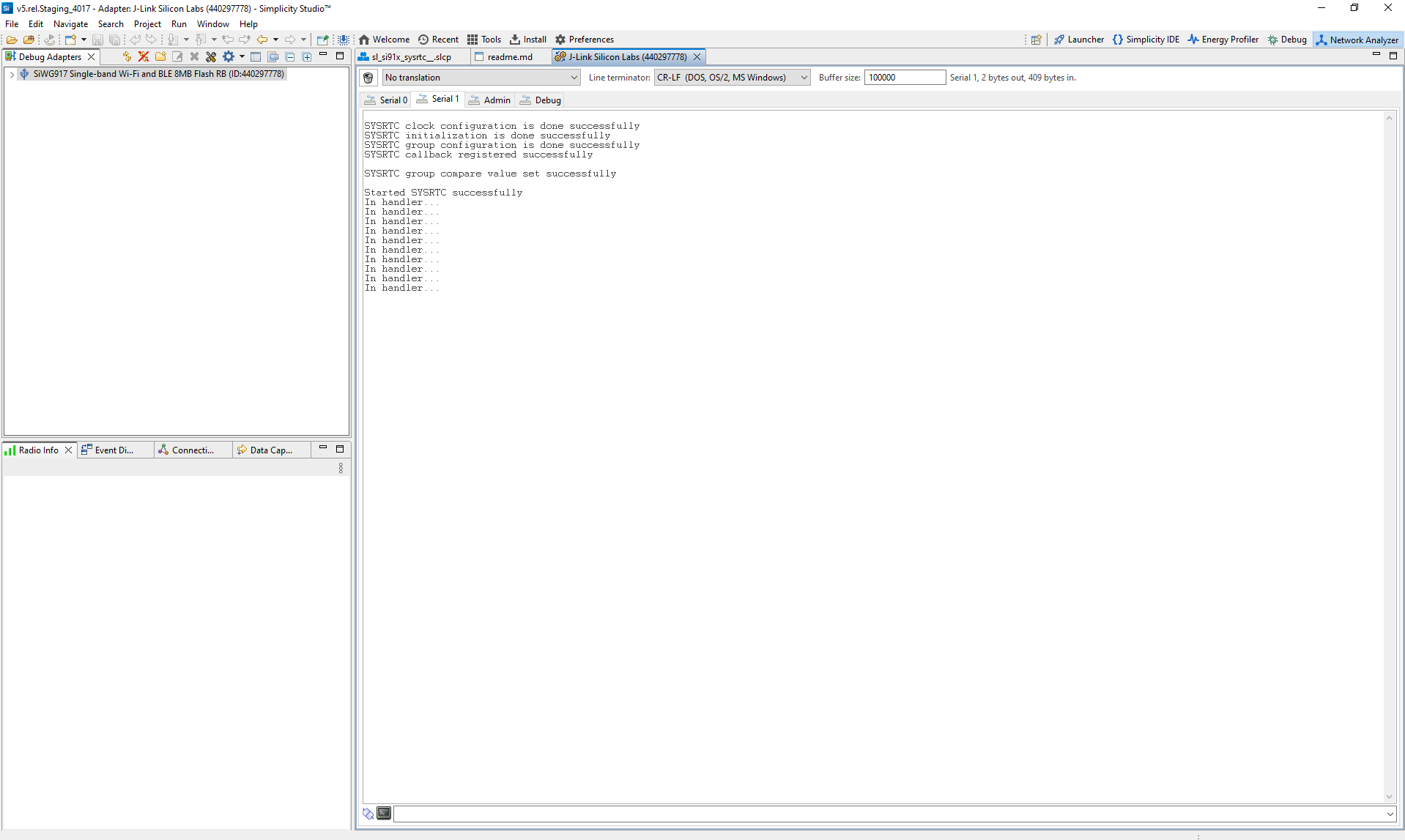The image size is (1405, 840).
Task: Open the Admin console tab
Action: (x=489, y=100)
